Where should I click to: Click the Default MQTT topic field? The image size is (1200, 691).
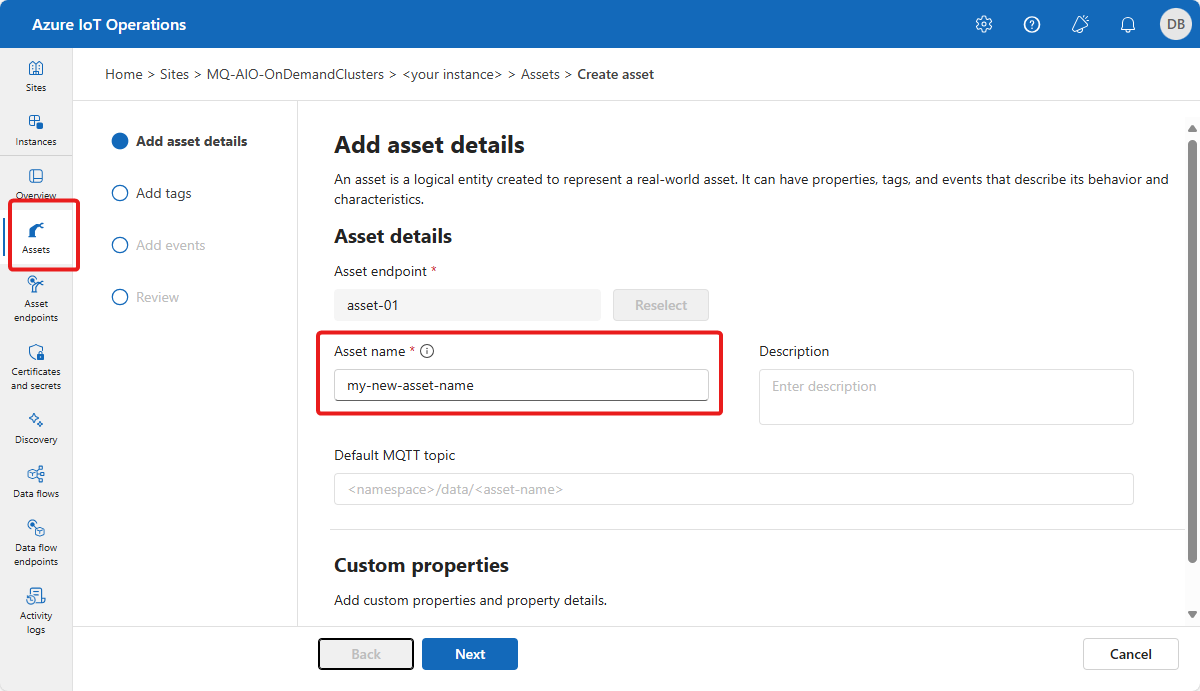point(734,489)
